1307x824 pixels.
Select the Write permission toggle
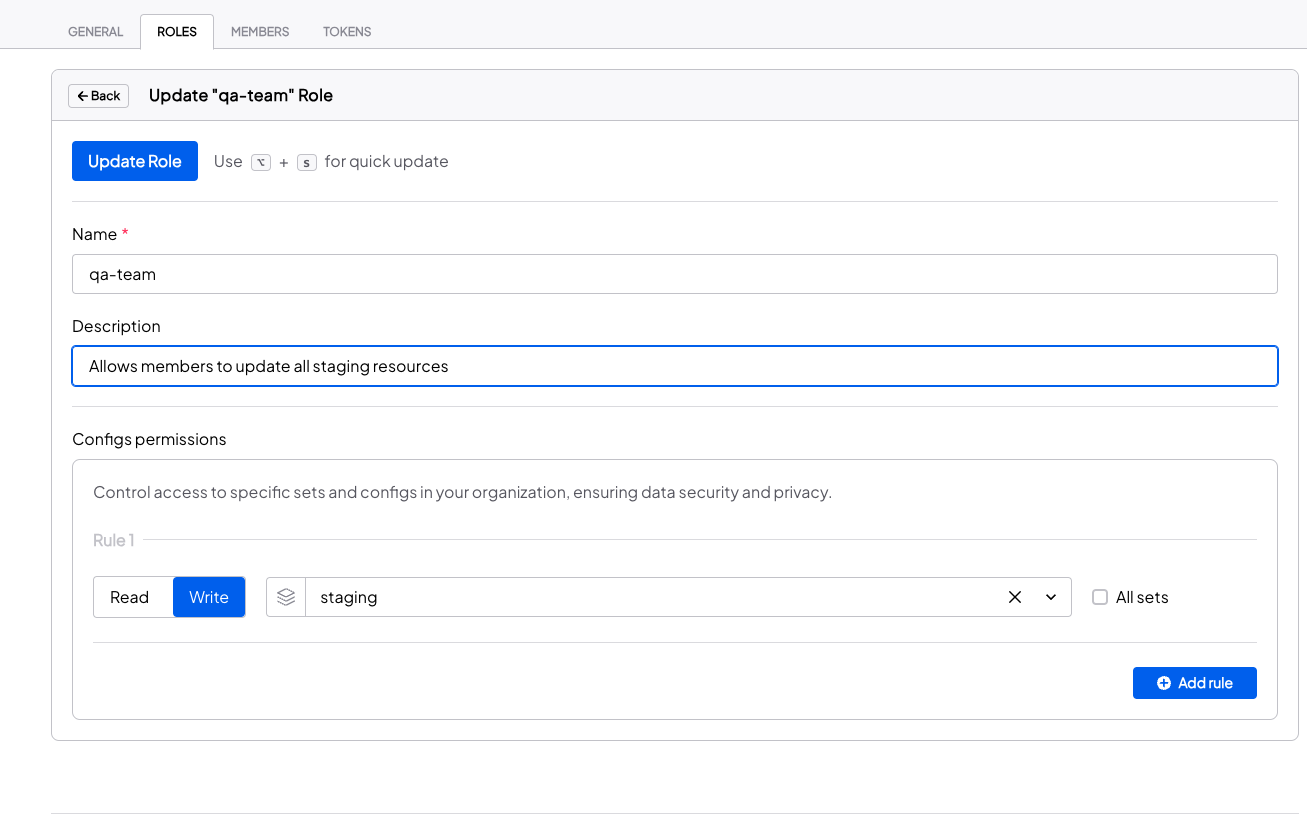(x=209, y=597)
